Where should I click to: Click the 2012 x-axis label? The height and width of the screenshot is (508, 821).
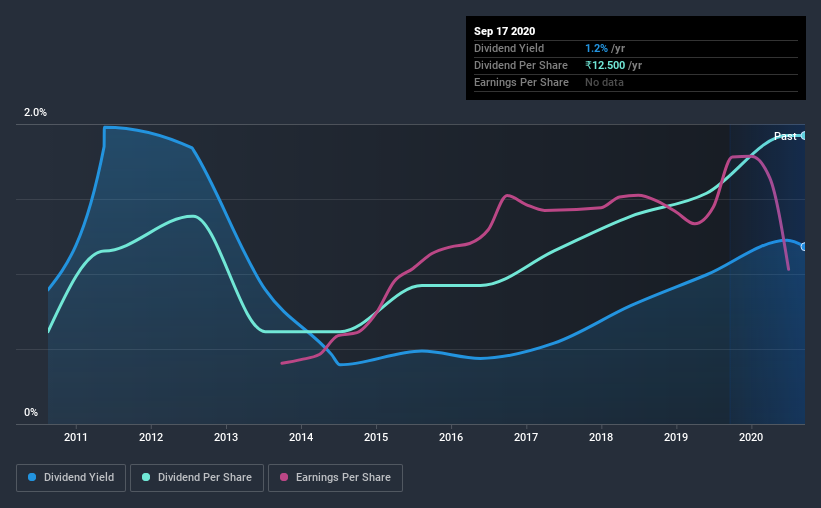(x=151, y=437)
